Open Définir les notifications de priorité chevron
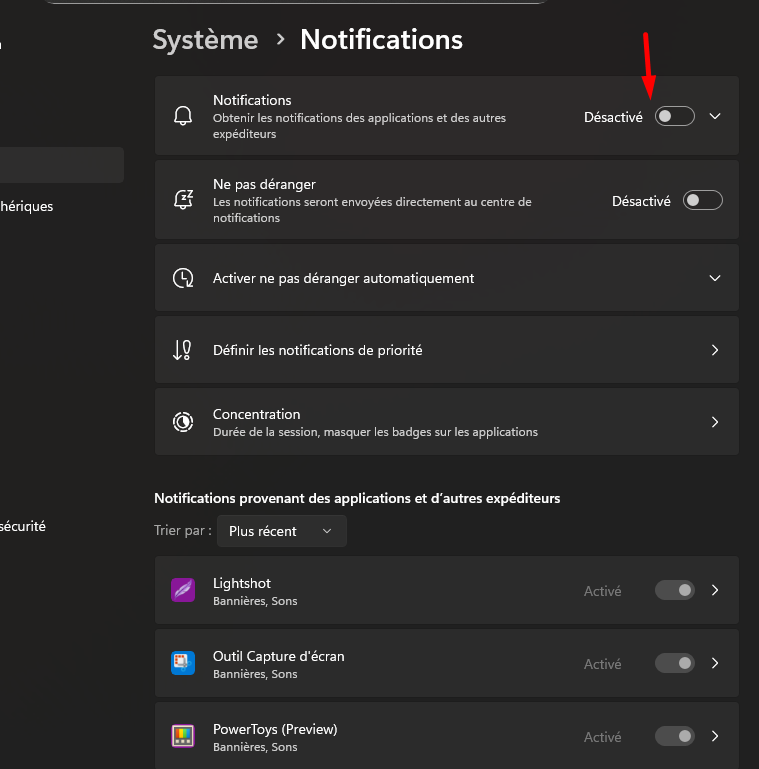 click(x=715, y=350)
